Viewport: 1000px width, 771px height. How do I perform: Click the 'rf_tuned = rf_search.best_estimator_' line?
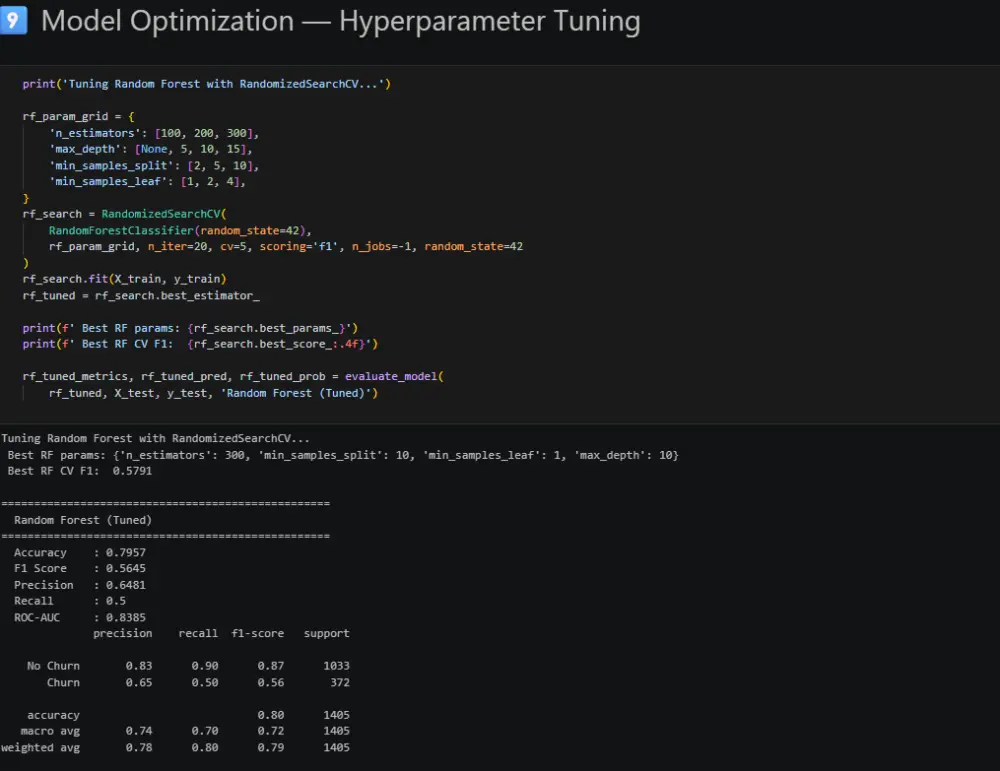click(141, 296)
